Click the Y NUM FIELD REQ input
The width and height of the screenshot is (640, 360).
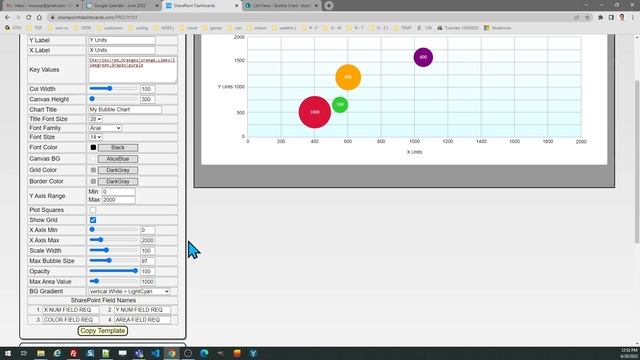coord(142,310)
